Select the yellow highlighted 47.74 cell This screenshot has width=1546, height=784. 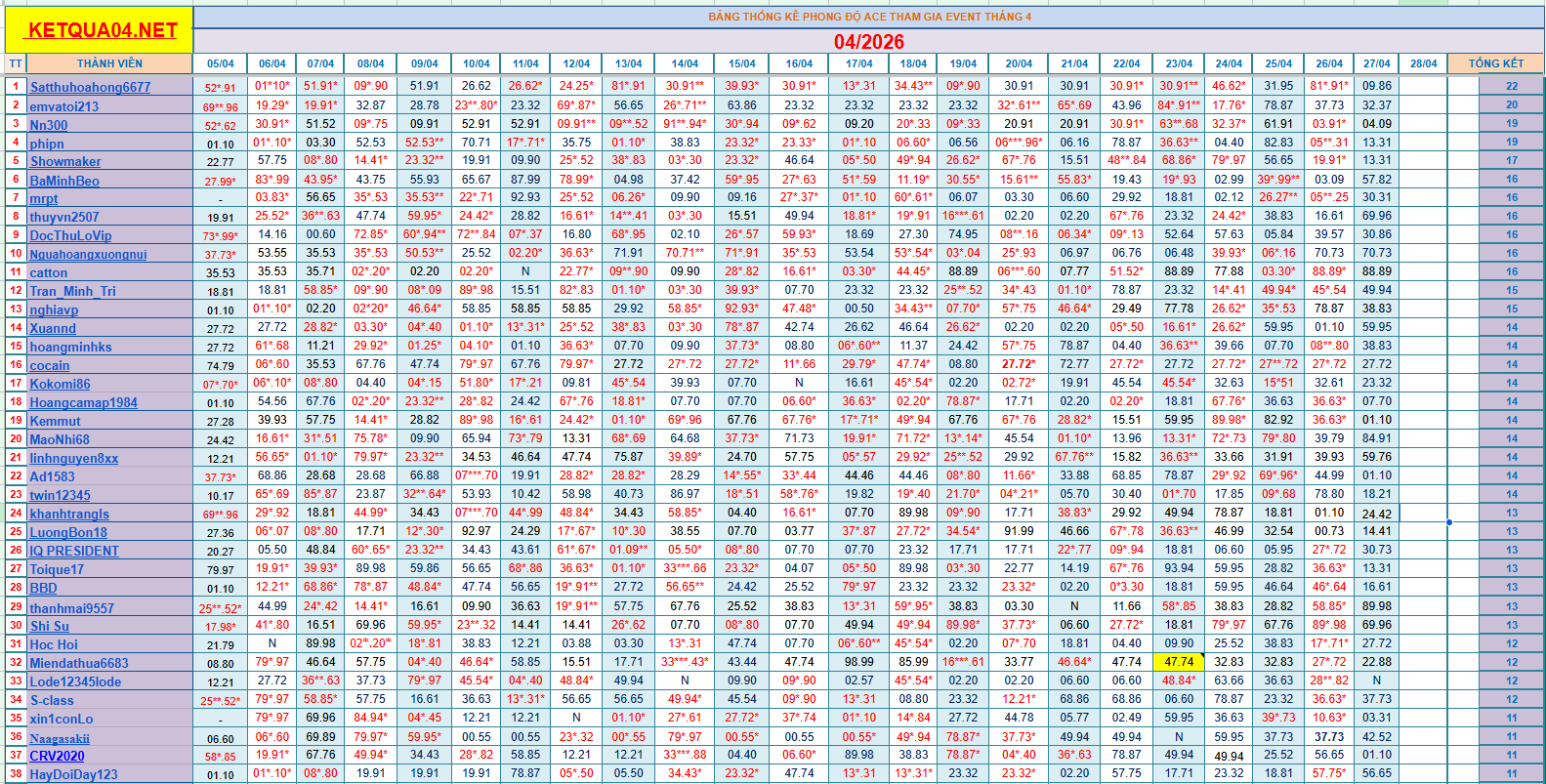(x=1179, y=662)
